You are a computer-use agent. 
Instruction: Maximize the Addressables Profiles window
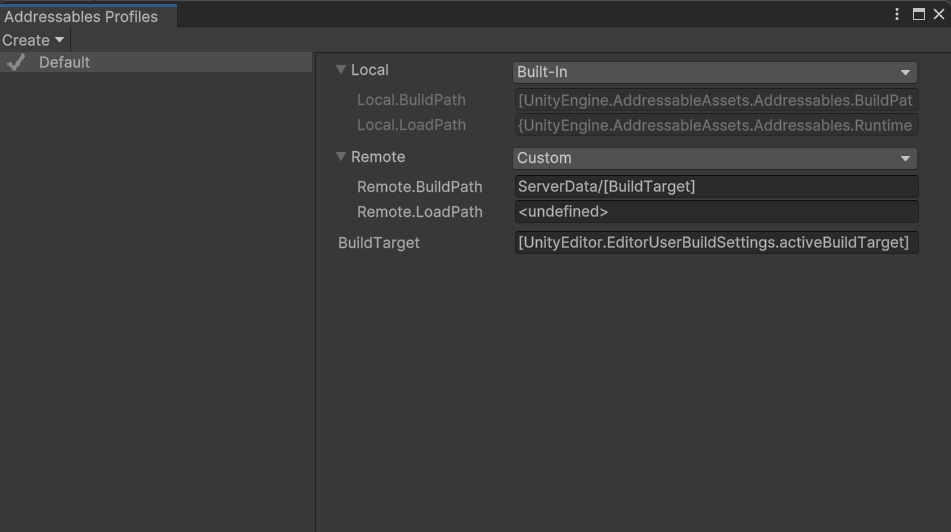pyautogui.click(x=919, y=14)
